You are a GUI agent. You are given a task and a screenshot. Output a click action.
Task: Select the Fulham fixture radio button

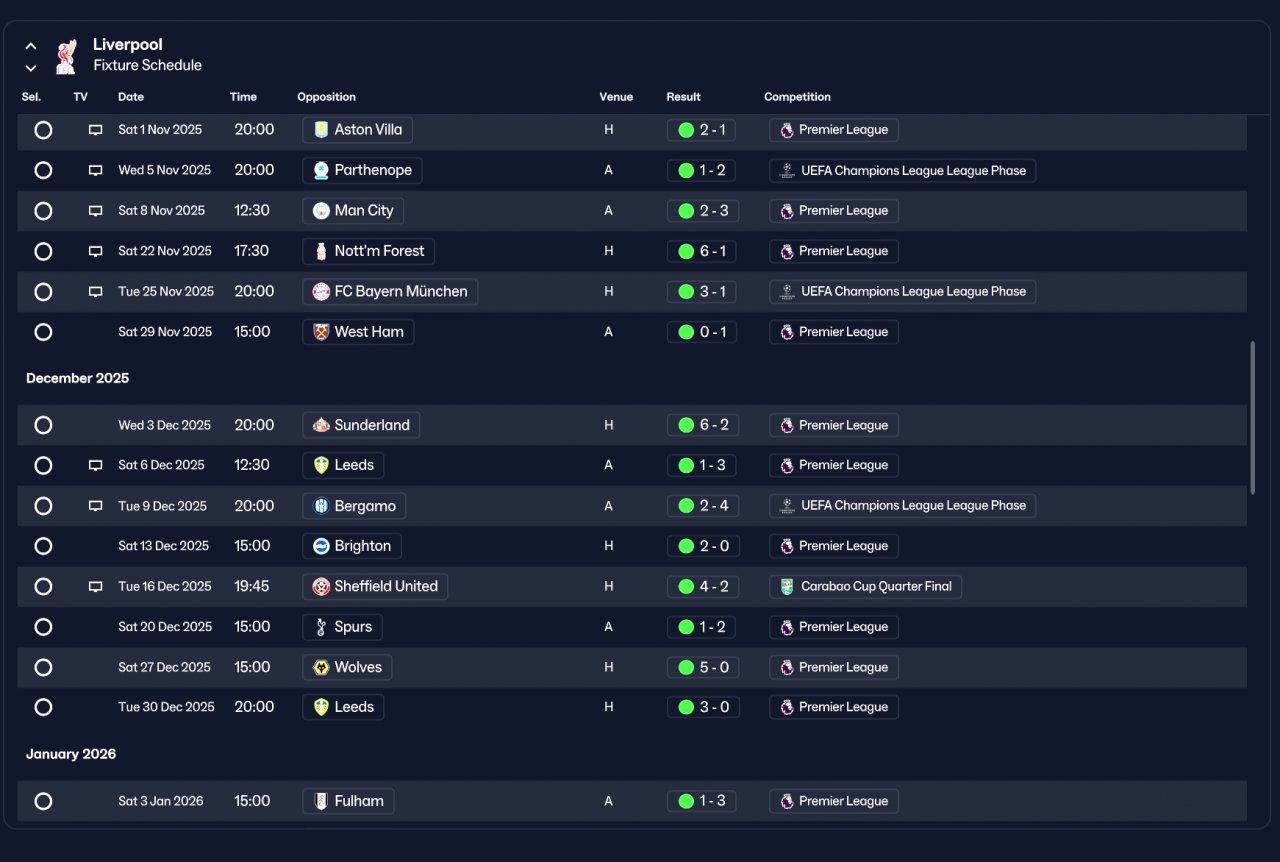tap(43, 801)
